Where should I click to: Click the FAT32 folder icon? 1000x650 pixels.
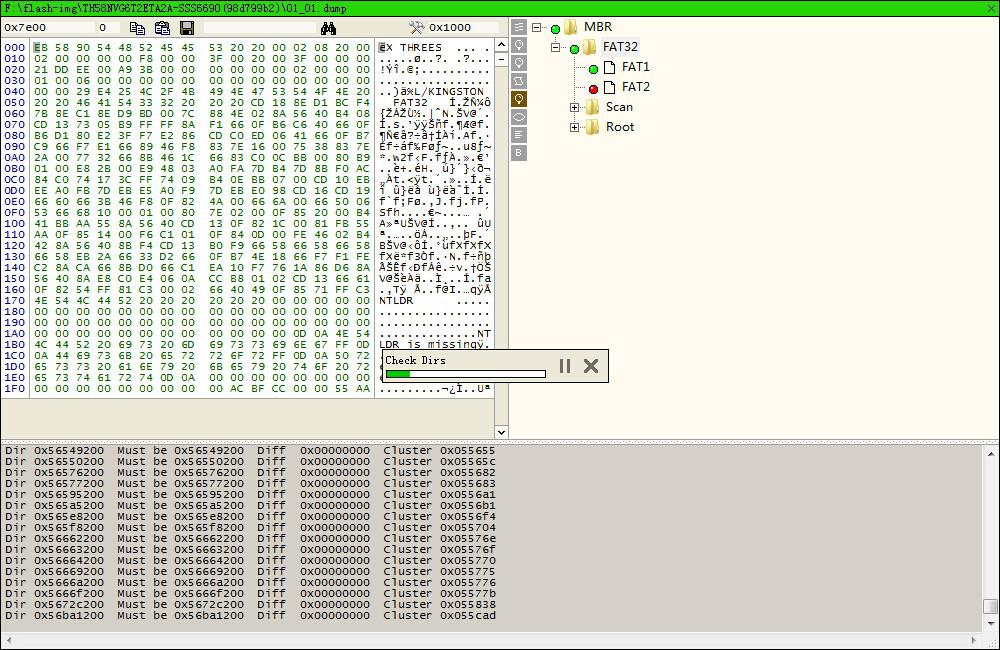[590, 47]
